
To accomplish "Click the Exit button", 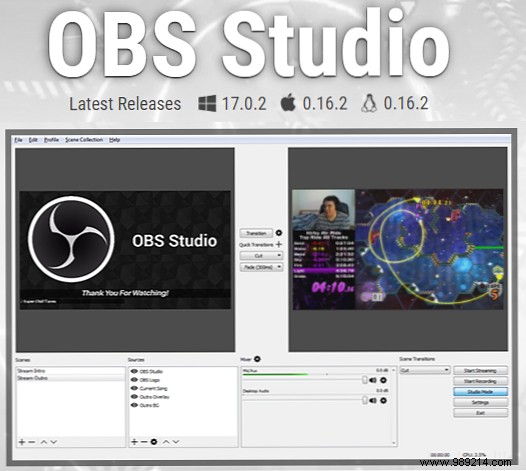I will point(480,413).
